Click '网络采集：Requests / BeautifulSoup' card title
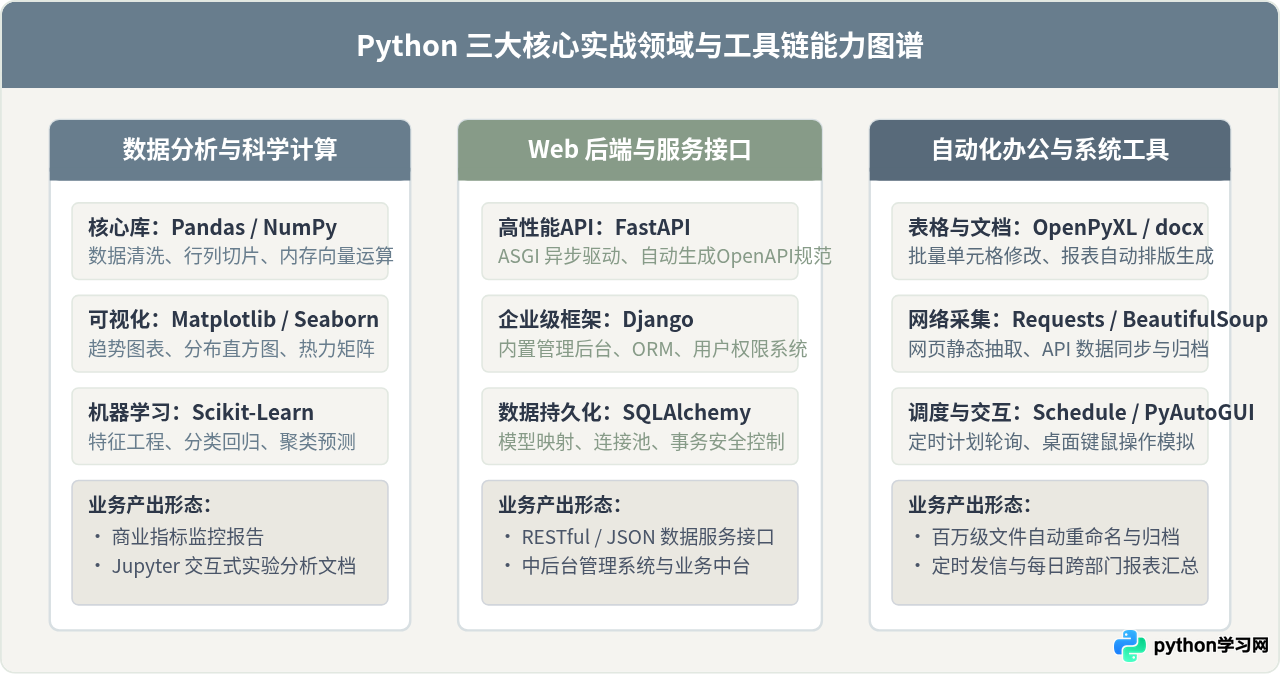 point(1088,320)
